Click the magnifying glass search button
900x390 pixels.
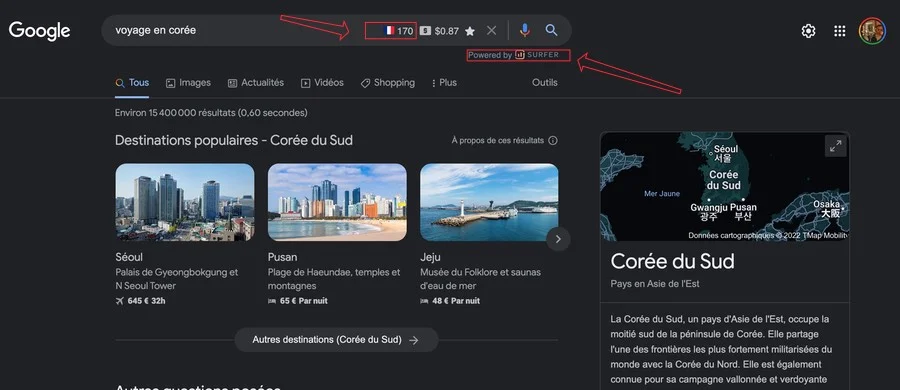click(552, 30)
